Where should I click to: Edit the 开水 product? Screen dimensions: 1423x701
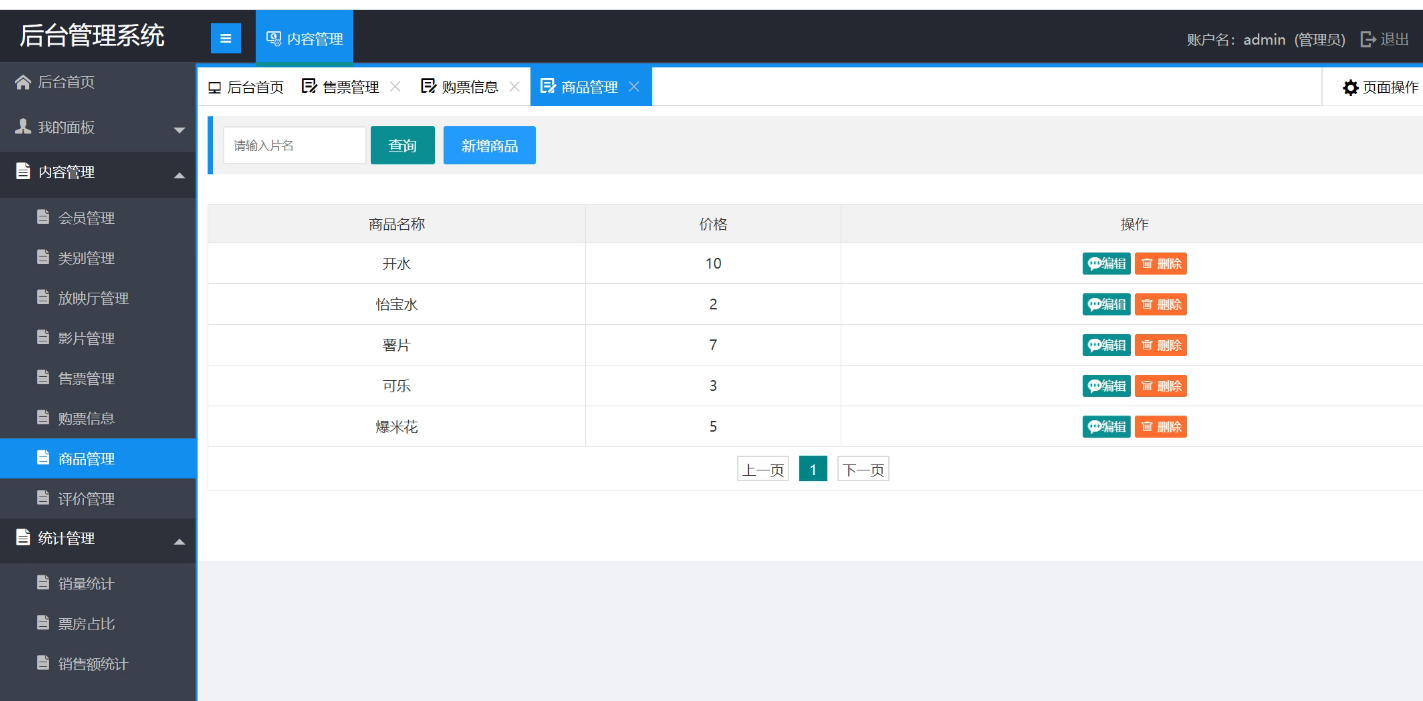click(1107, 264)
